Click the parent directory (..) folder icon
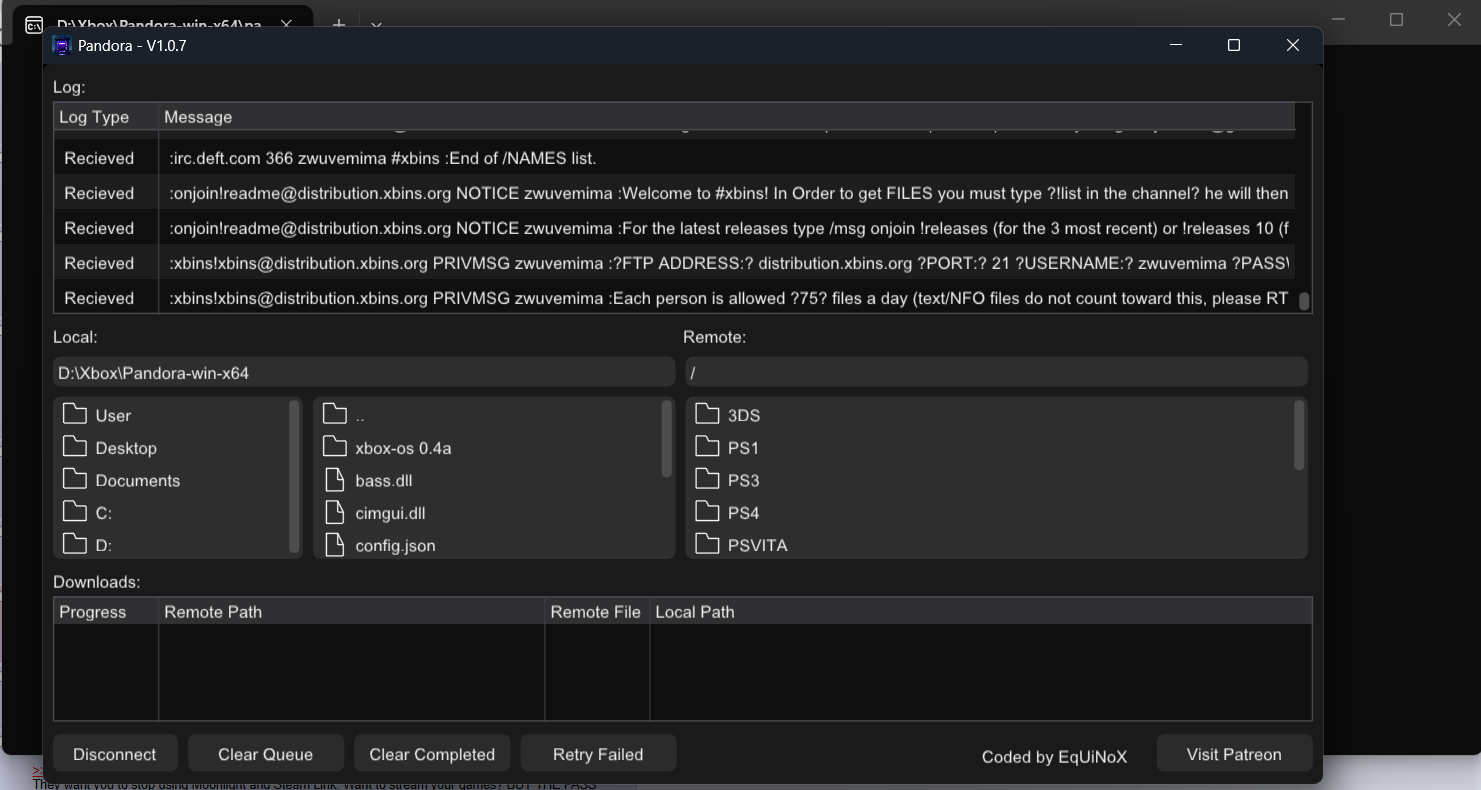Screen dimensions: 1481x790 click(335, 414)
